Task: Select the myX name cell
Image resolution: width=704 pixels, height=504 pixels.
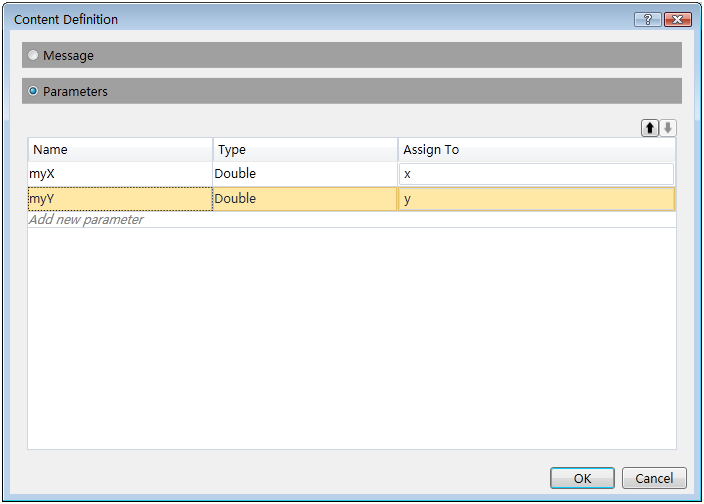Action: click(x=120, y=174)
